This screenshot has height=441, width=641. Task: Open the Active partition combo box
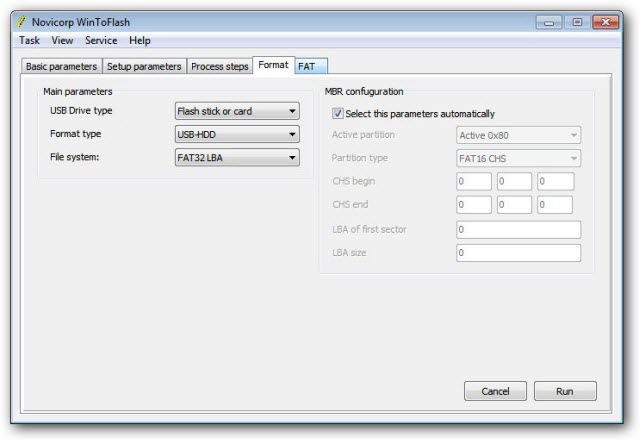point(518,135)
